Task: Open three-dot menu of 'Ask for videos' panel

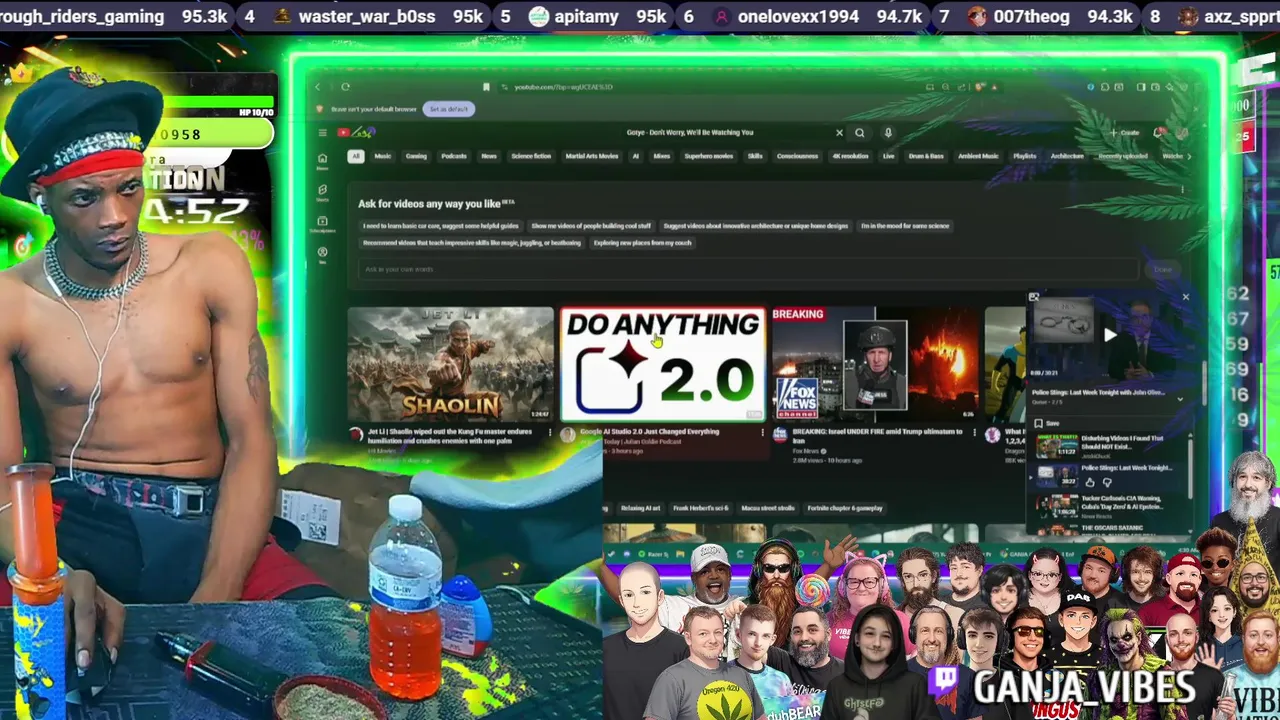Action: coord(1182,189)
